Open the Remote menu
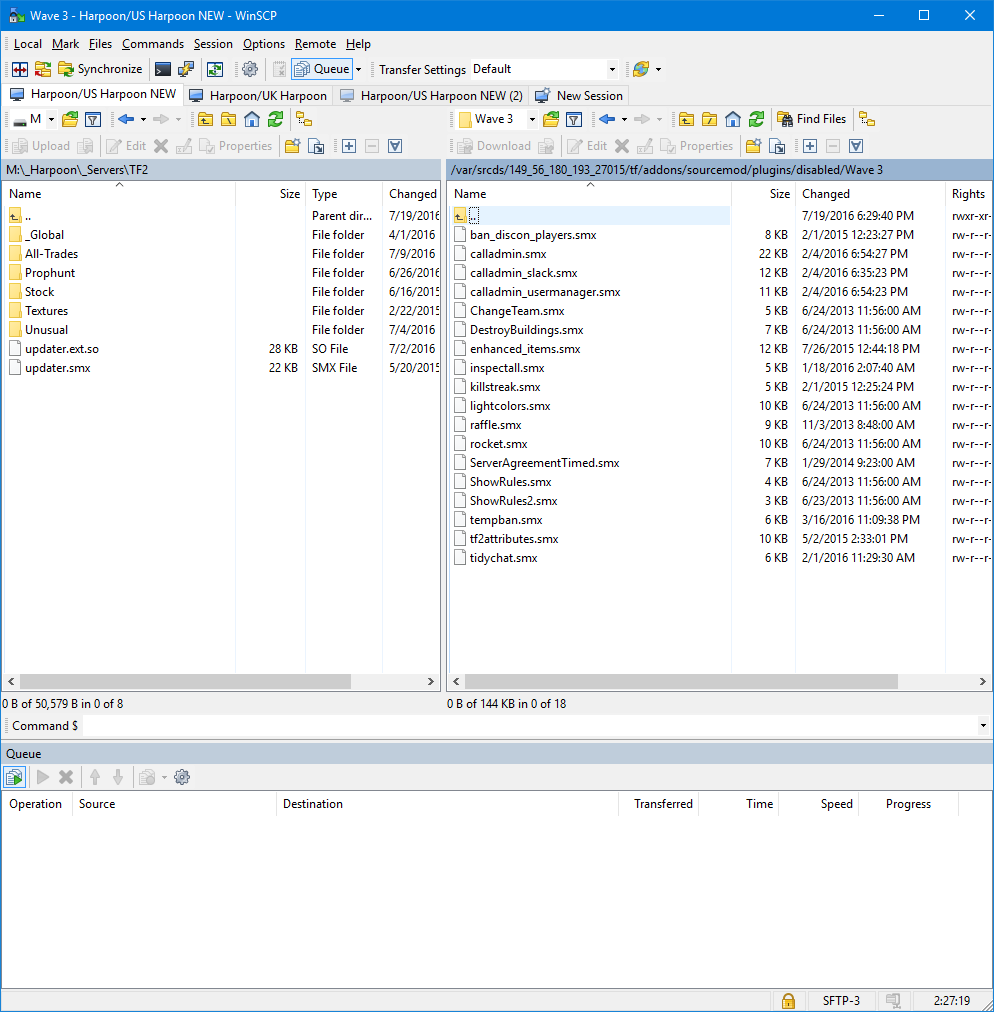 pyautogui.click(x=316, y=44)
